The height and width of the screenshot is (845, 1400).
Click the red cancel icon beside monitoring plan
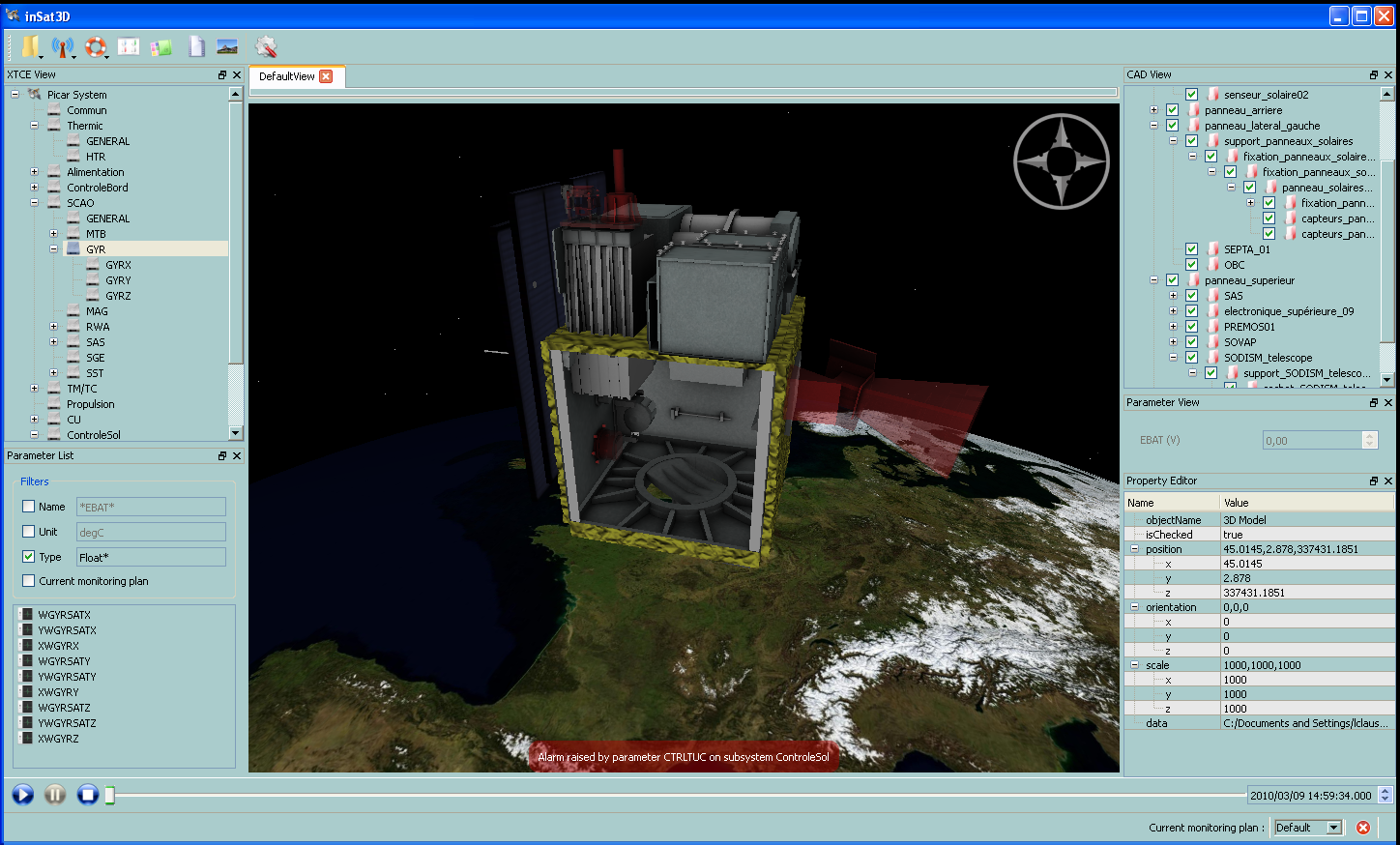click(x=1363, y=828)
